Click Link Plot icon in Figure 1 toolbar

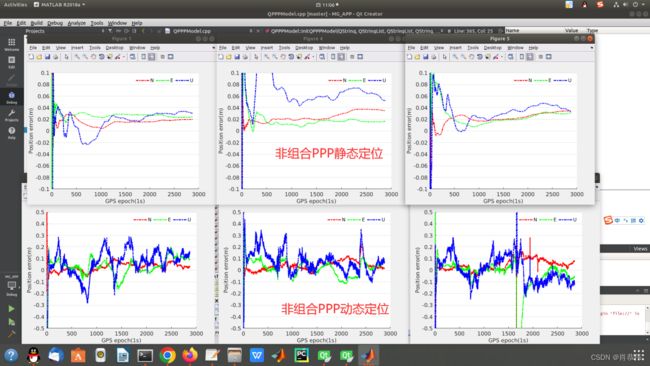133,57
